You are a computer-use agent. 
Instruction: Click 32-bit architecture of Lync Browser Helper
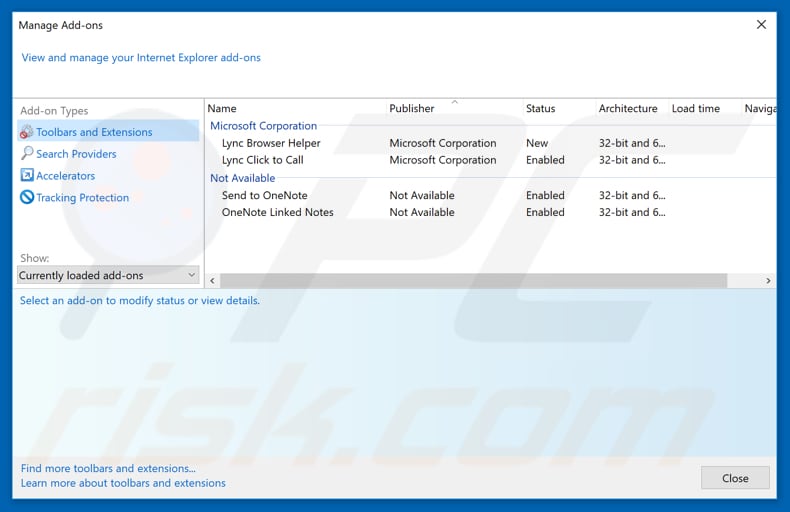[632, 143]
